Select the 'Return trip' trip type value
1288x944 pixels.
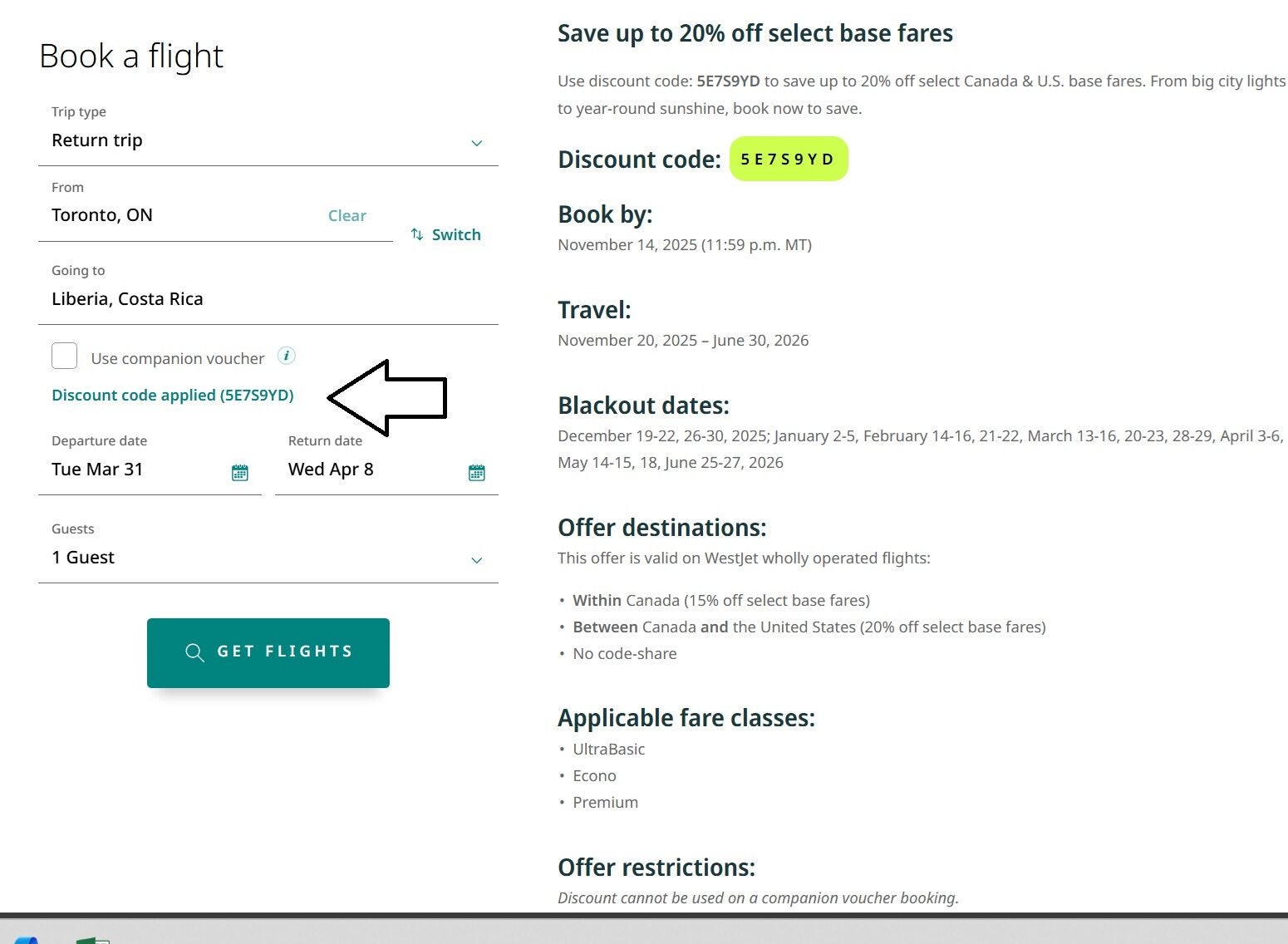(x=97, y=140)
